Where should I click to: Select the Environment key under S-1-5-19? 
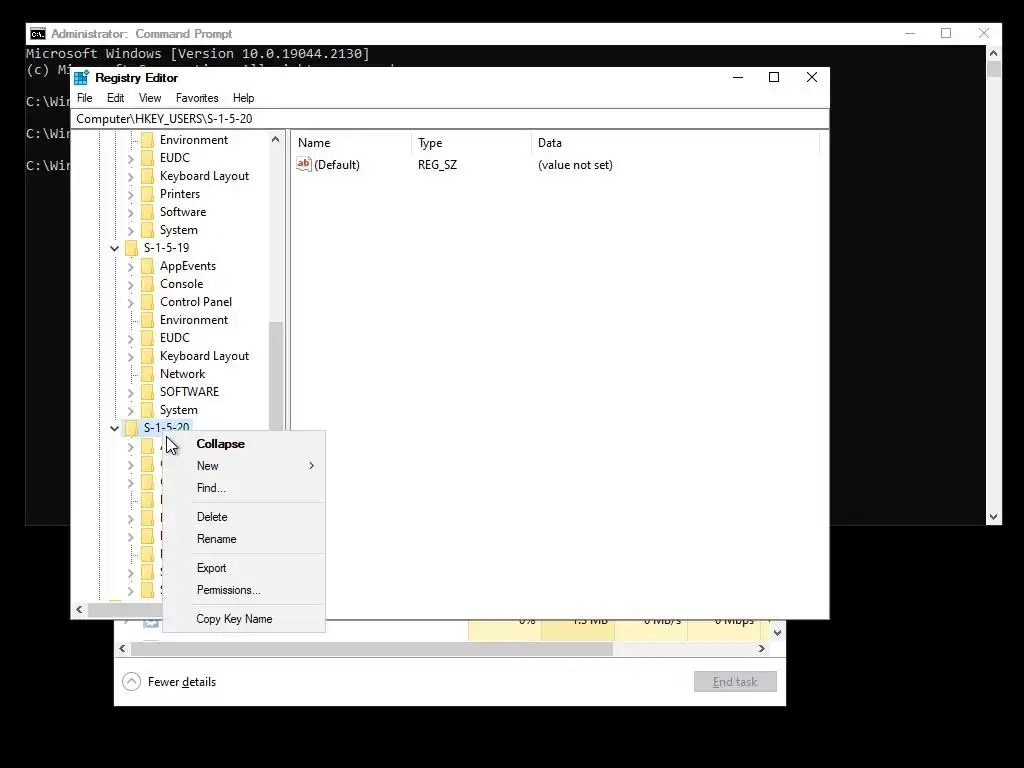tap(194, 319)
